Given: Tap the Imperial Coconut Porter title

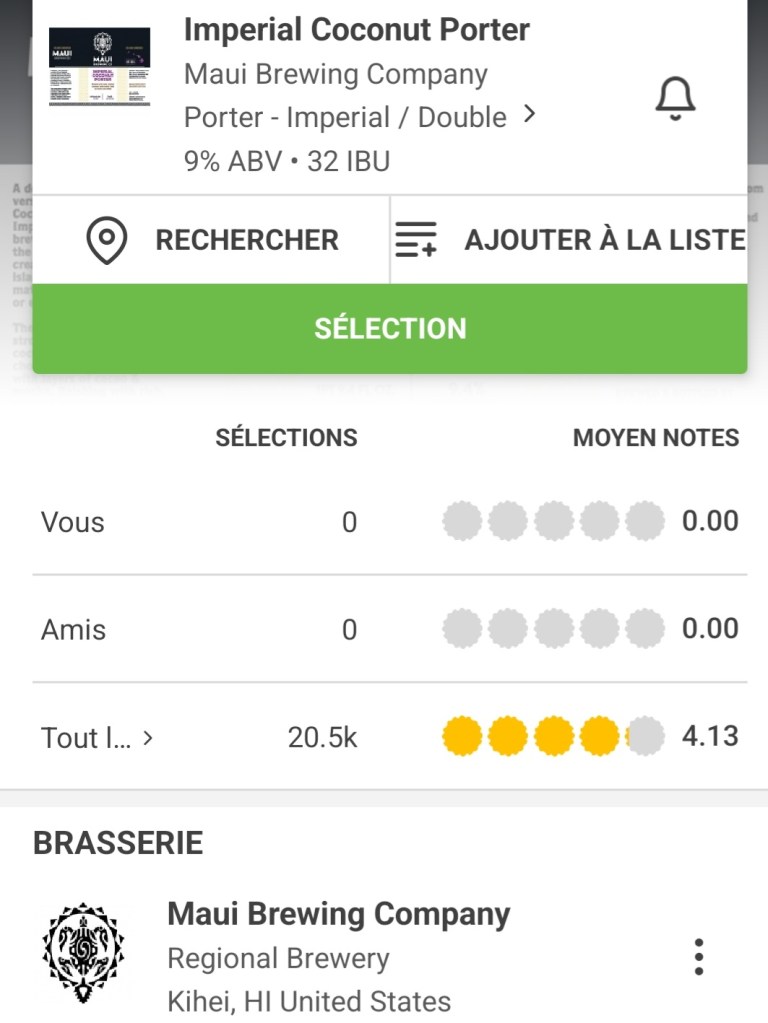Looking at the screenshot, I should tap(357, 30).
